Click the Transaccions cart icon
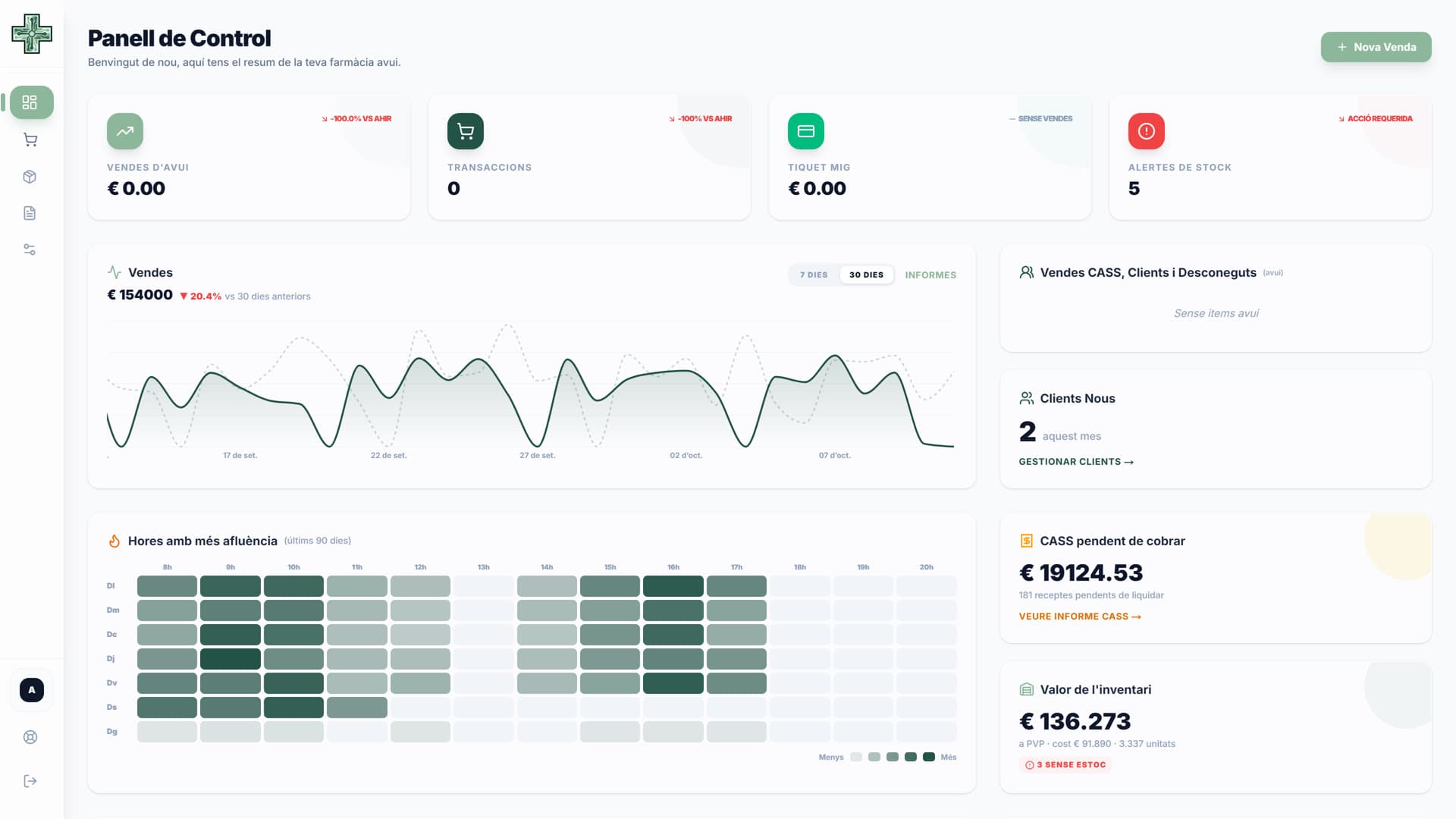The width and height of the screenshot is (1456, 819). click(466, 131)
